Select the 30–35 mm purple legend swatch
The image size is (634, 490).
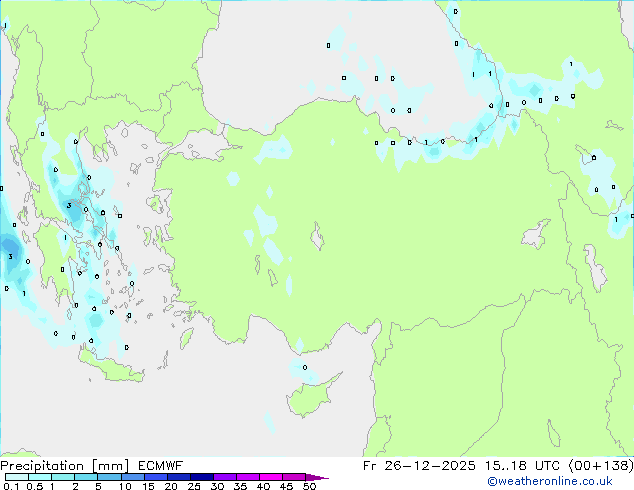tap(225, 477)
